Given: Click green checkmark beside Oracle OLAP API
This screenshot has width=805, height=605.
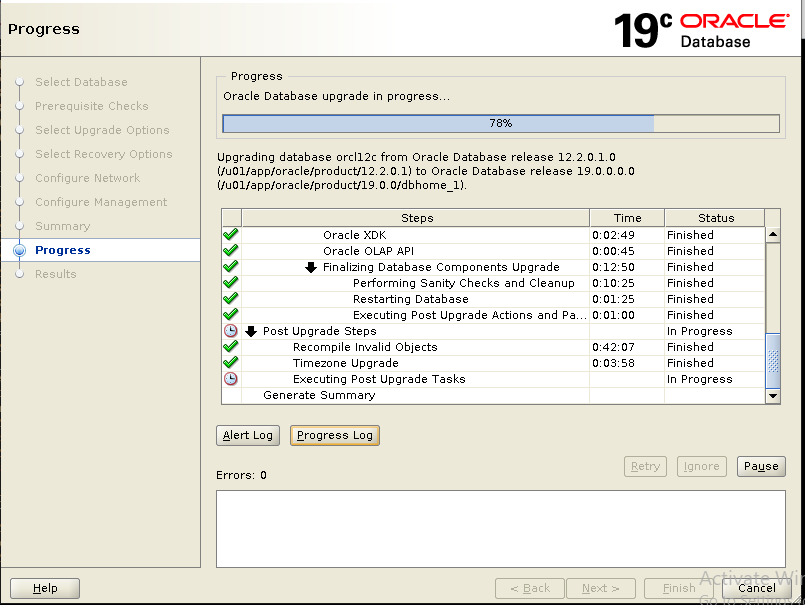Looking at the screenshot, I should pyautogui.click(x=231, y=251).
